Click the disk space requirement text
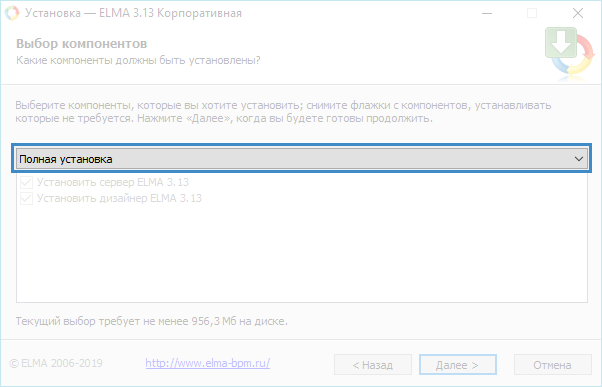This screenshot has height=387, width=602. click(152, 321)
